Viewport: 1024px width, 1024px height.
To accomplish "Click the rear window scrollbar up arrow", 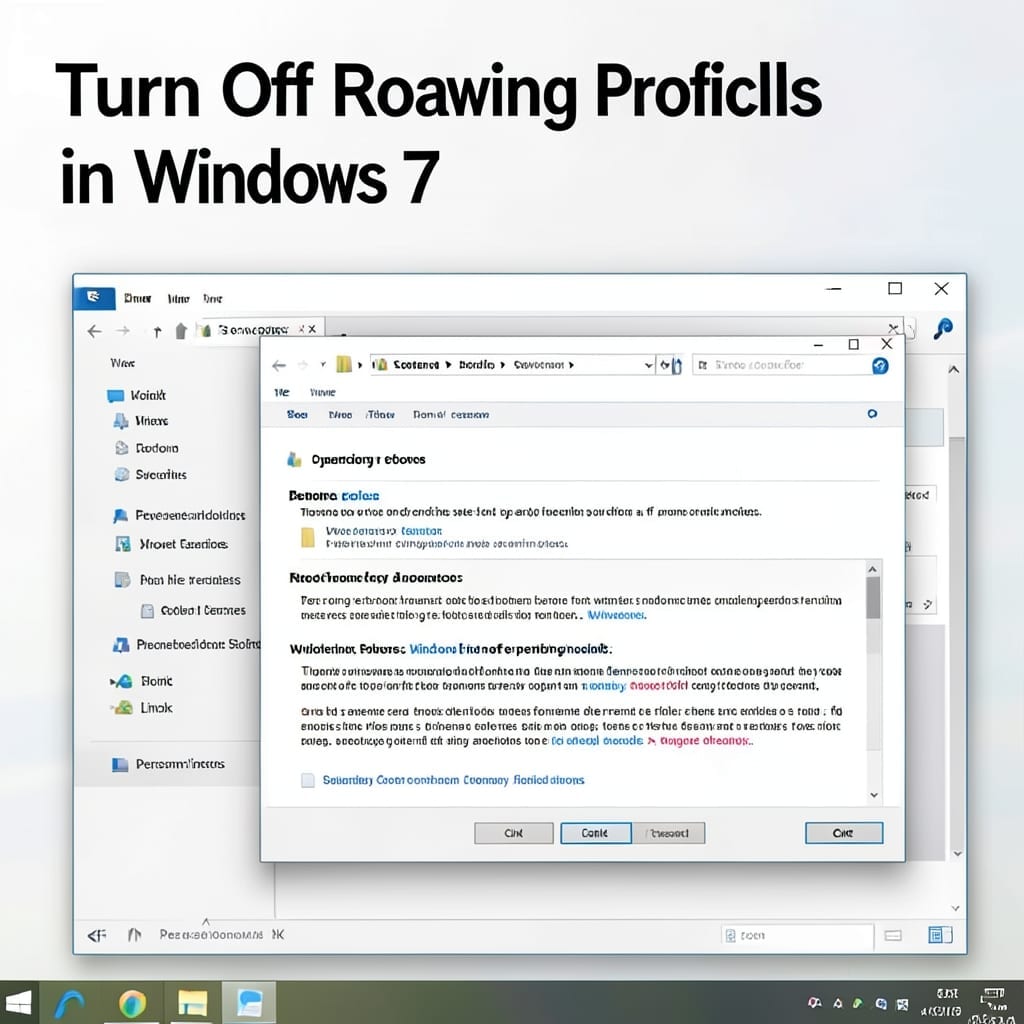I will point(954,370).
